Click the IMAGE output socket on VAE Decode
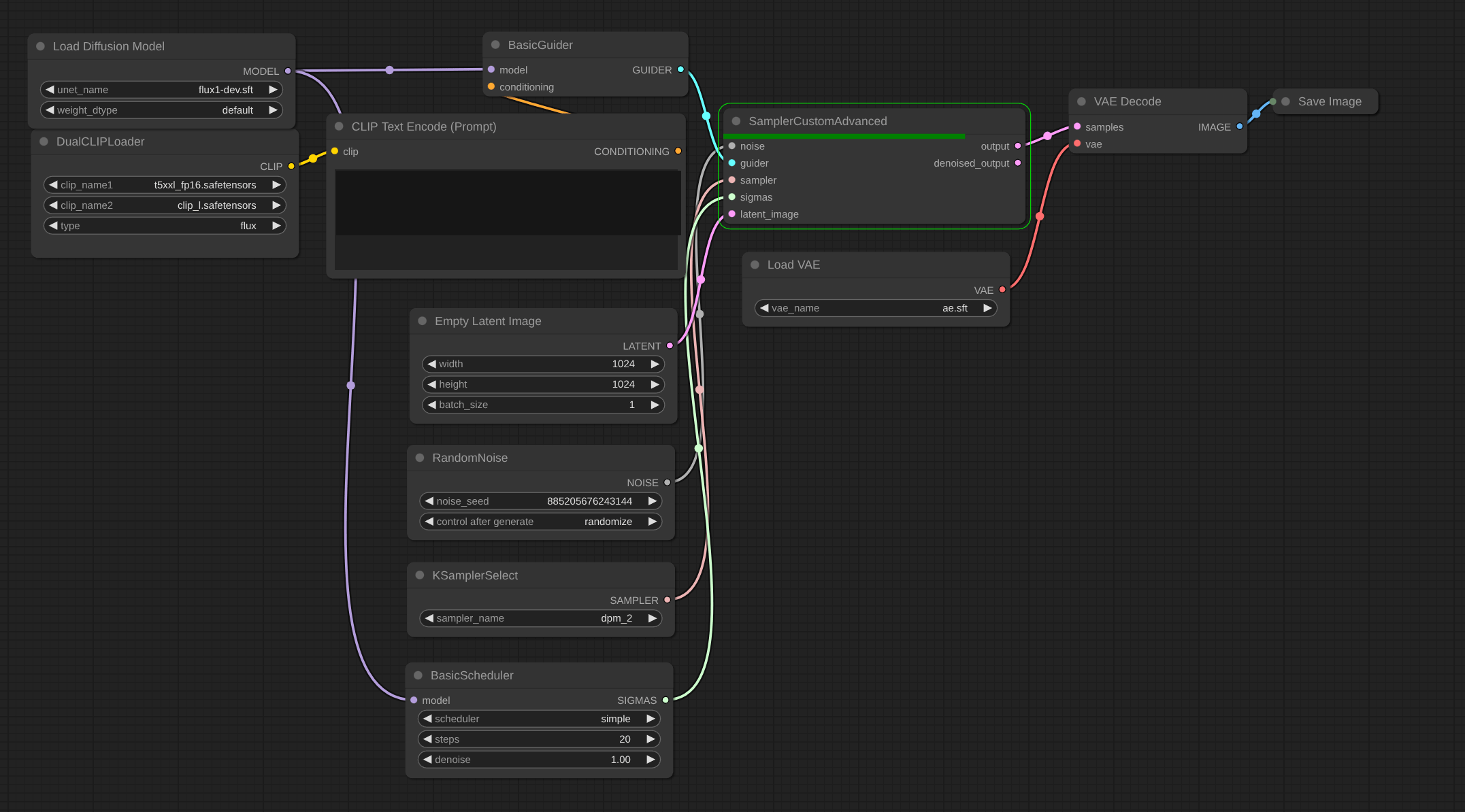 (1239, 126)
